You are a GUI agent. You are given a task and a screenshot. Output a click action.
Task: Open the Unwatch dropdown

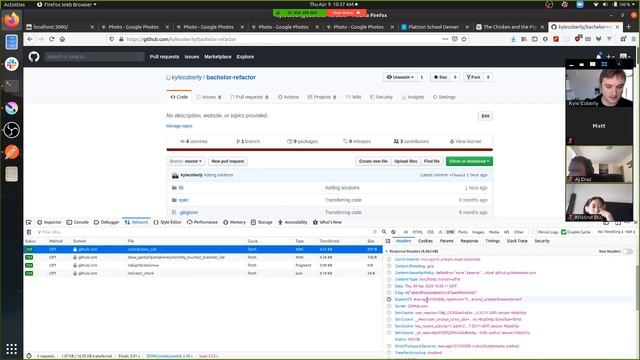[x=400, y=77]
